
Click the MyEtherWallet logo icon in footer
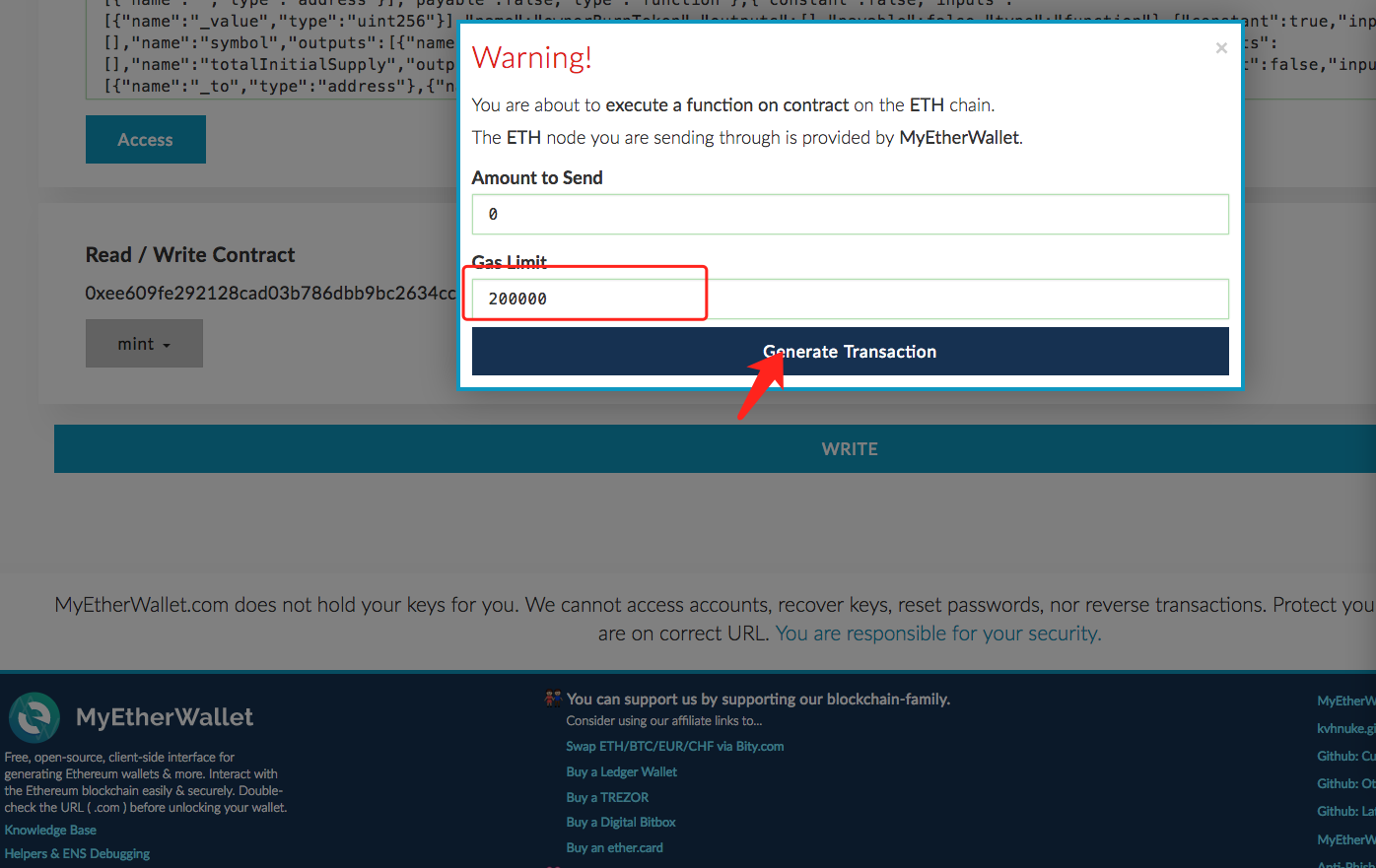[34, 717]
